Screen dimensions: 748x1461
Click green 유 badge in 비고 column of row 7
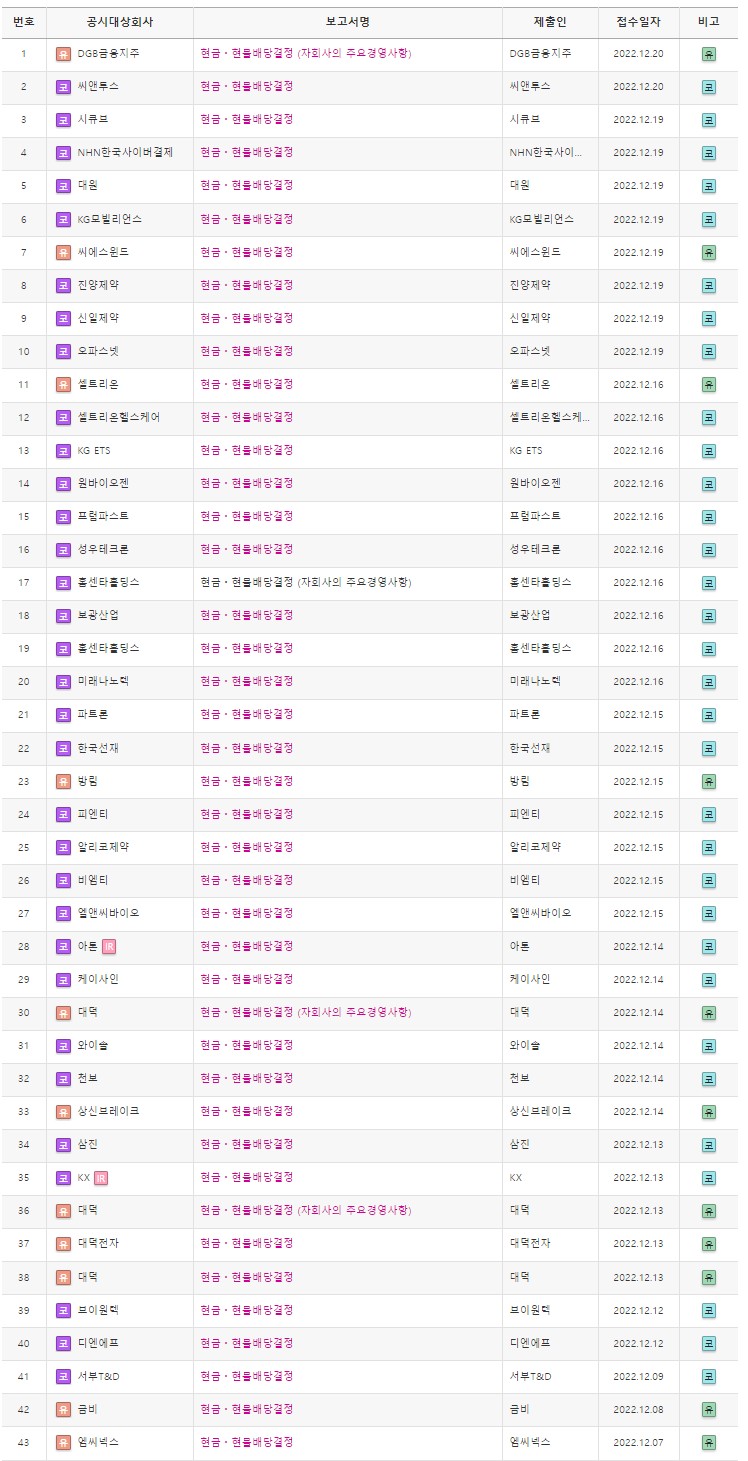pyautogui.click(x=709, y=251)
